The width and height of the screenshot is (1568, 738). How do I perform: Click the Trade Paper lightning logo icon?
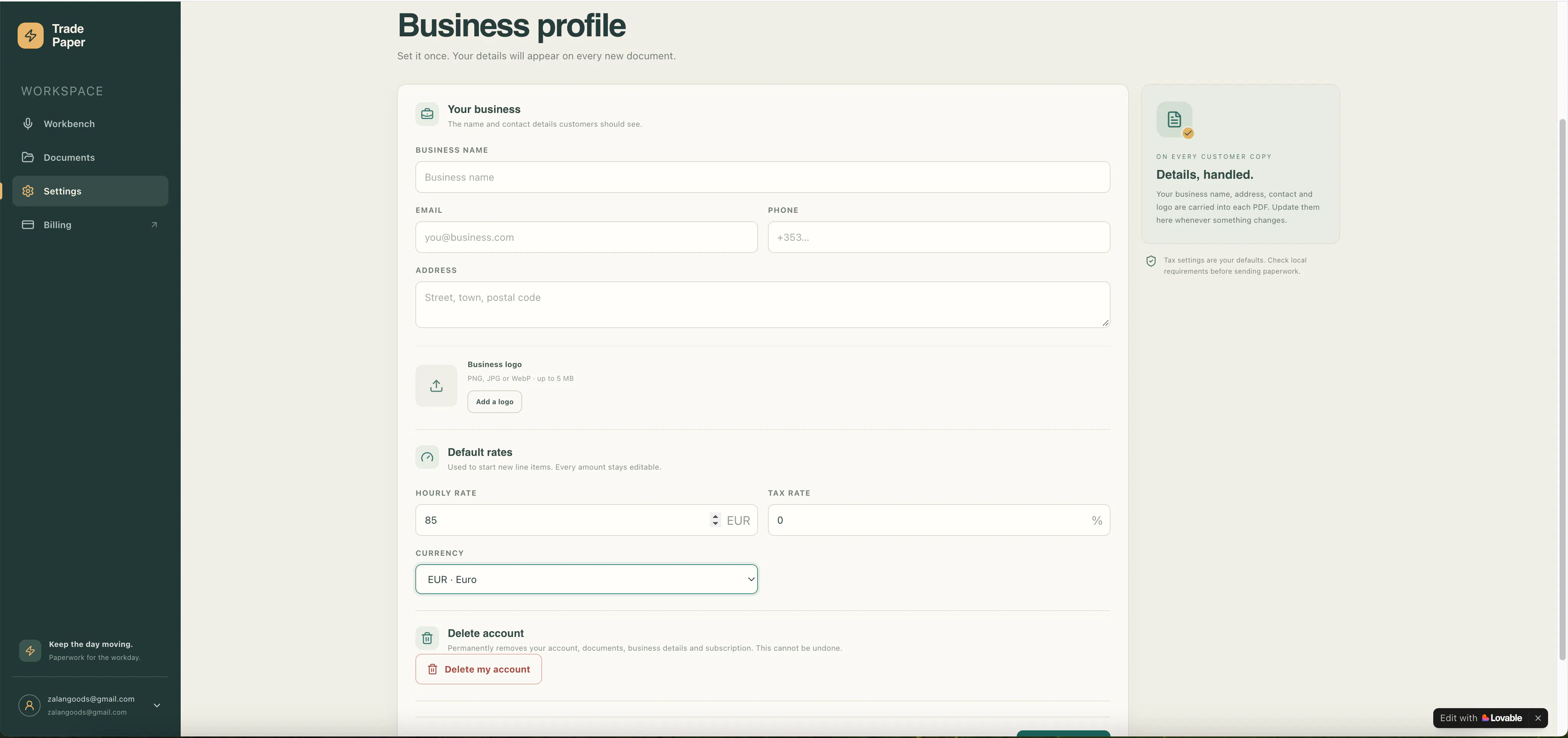click(x=31, y=35)
